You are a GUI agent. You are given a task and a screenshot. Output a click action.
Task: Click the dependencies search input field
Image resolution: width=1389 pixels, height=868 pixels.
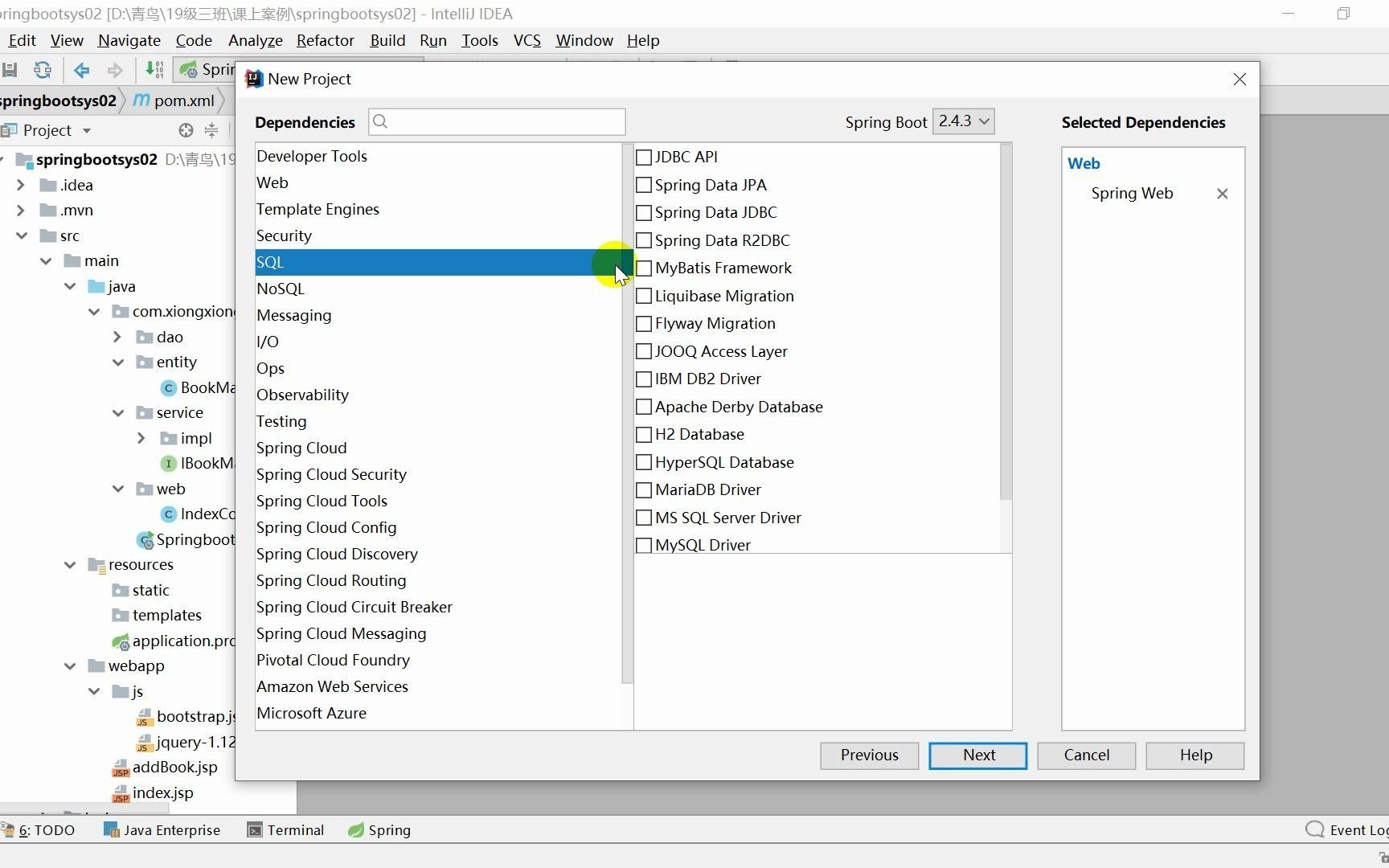497,121
